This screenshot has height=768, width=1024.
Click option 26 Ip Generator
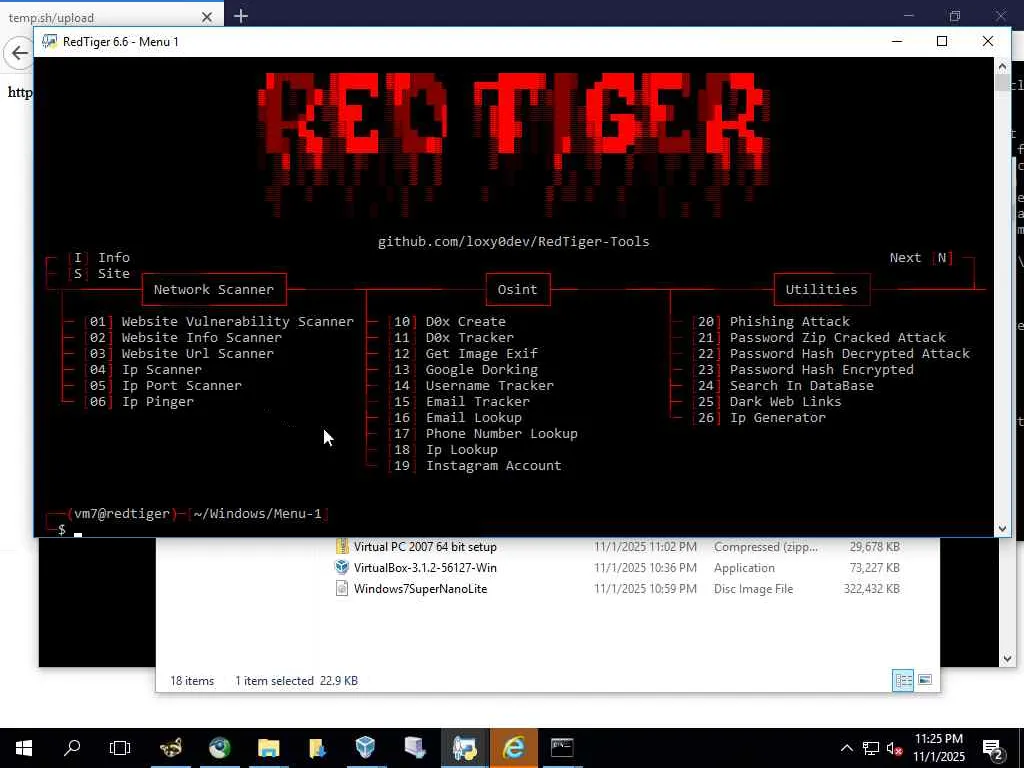click(x=760, y=417)
